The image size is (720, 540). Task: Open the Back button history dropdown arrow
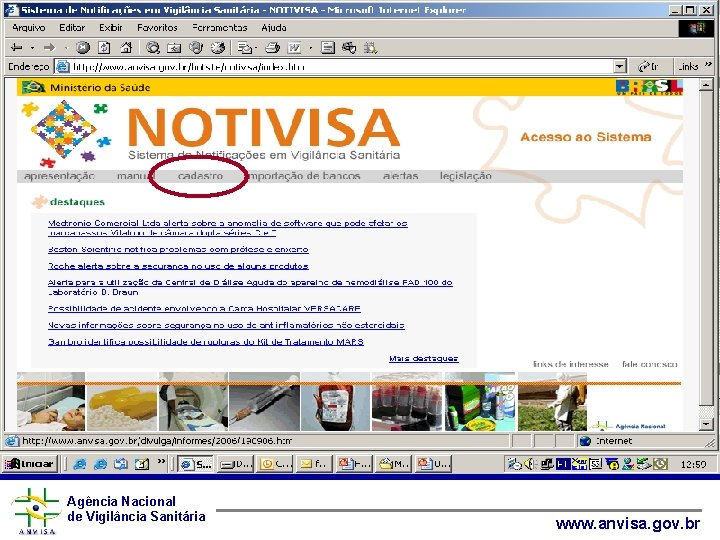click(32, 48)
